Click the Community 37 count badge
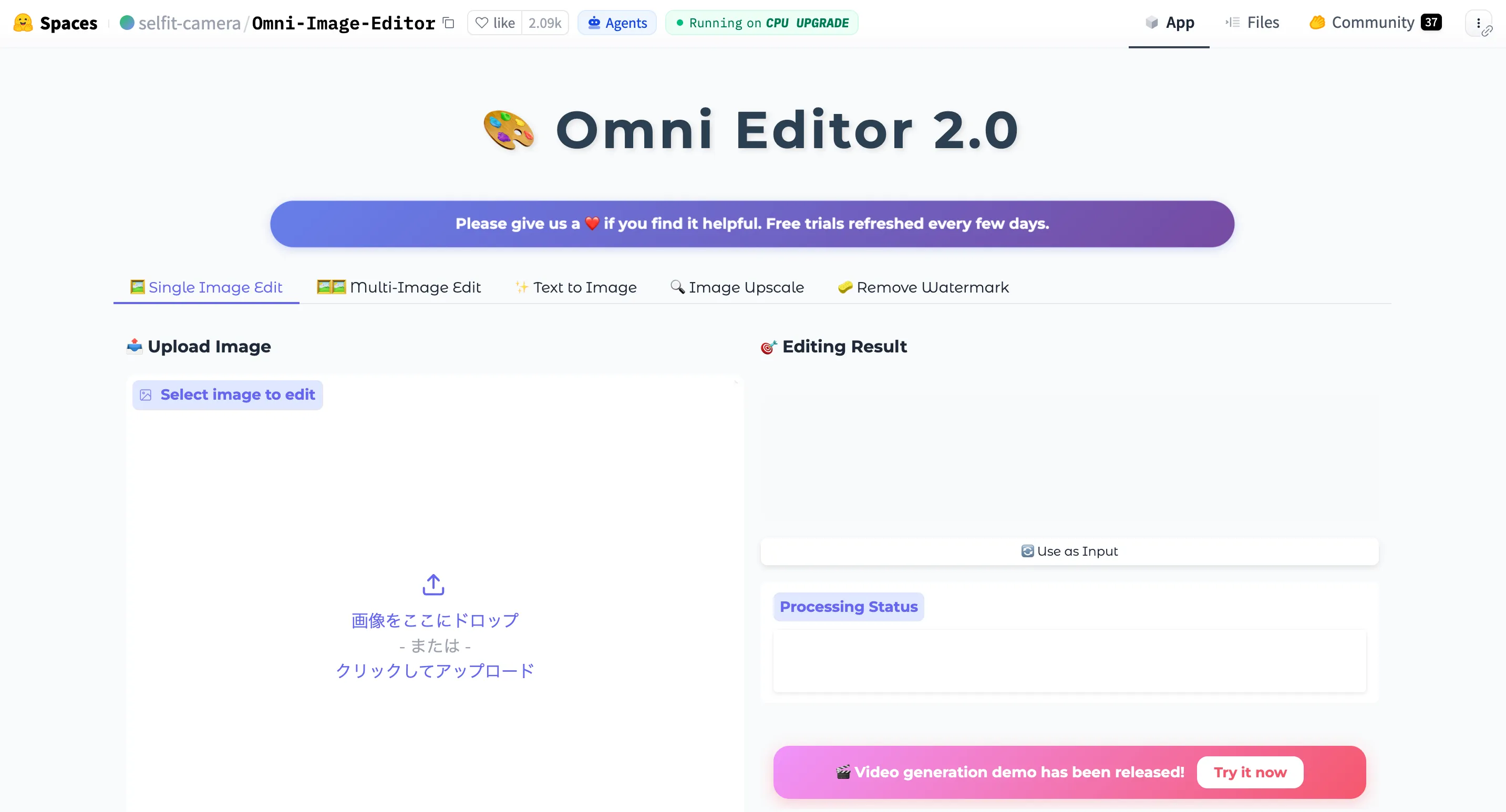Screen dimensions: 1506x812 1430,22
